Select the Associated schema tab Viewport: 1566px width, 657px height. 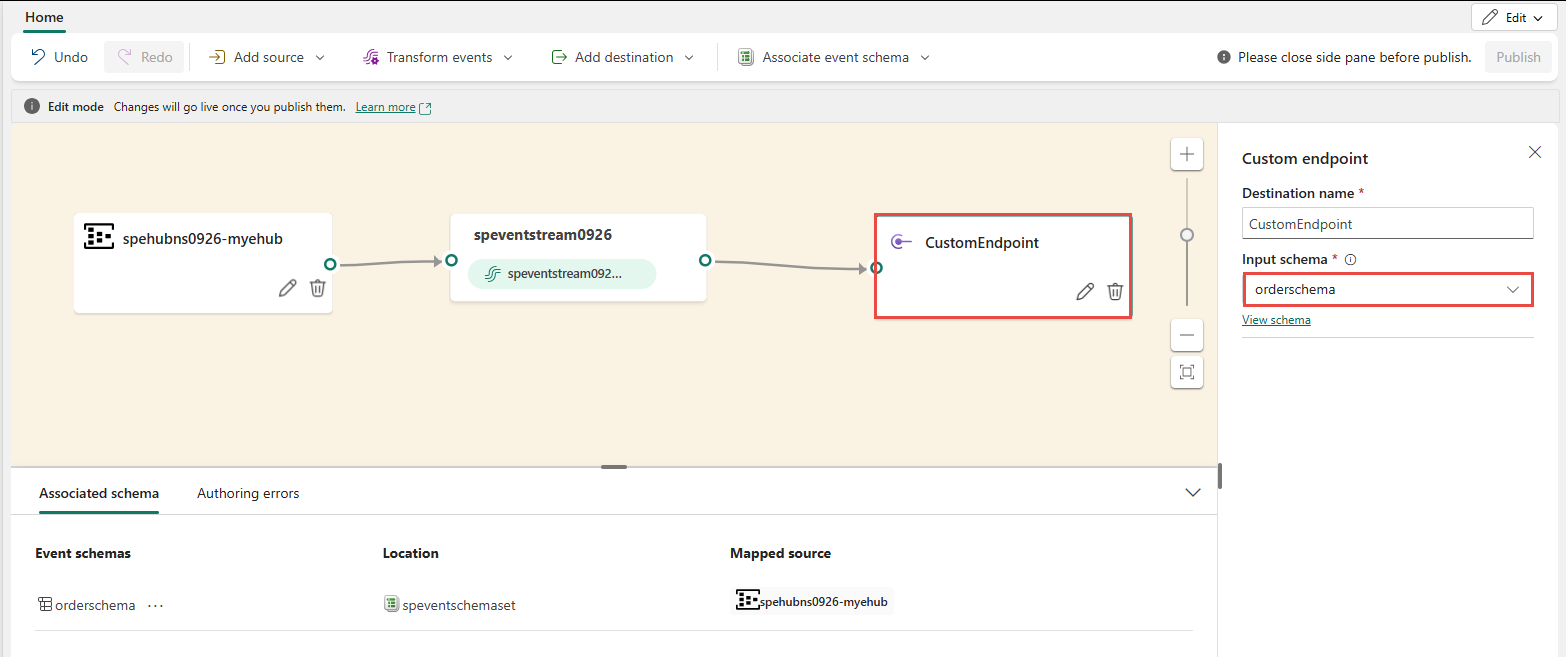click(99, 493)
